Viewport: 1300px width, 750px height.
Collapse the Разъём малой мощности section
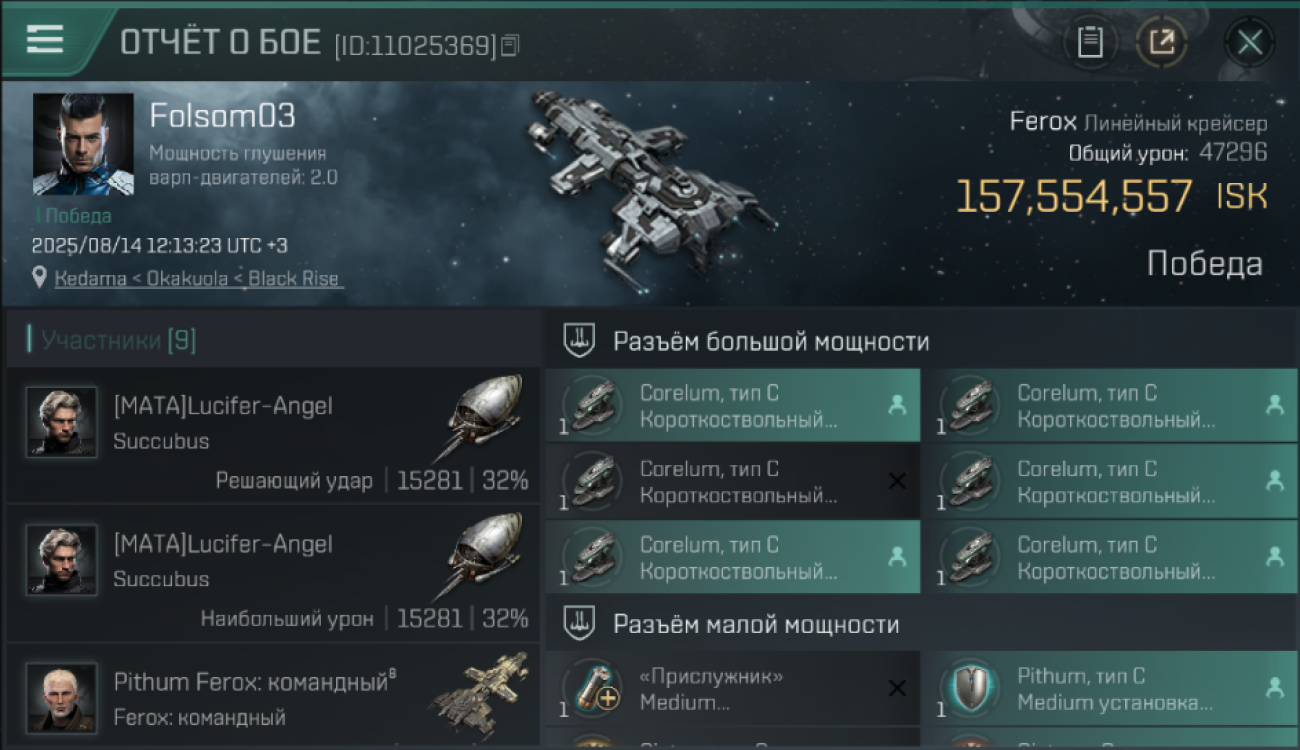(920, 625)
